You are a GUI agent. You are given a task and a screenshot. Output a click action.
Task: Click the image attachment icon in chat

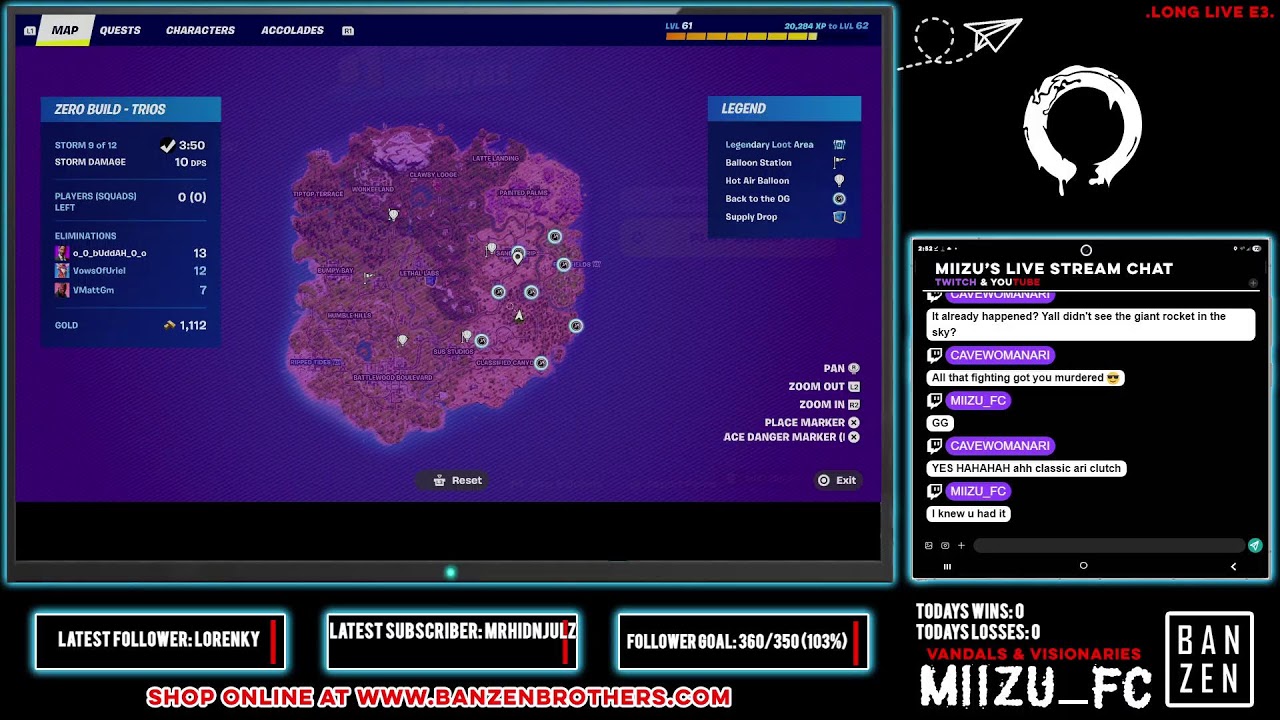(x=929, y=546)
